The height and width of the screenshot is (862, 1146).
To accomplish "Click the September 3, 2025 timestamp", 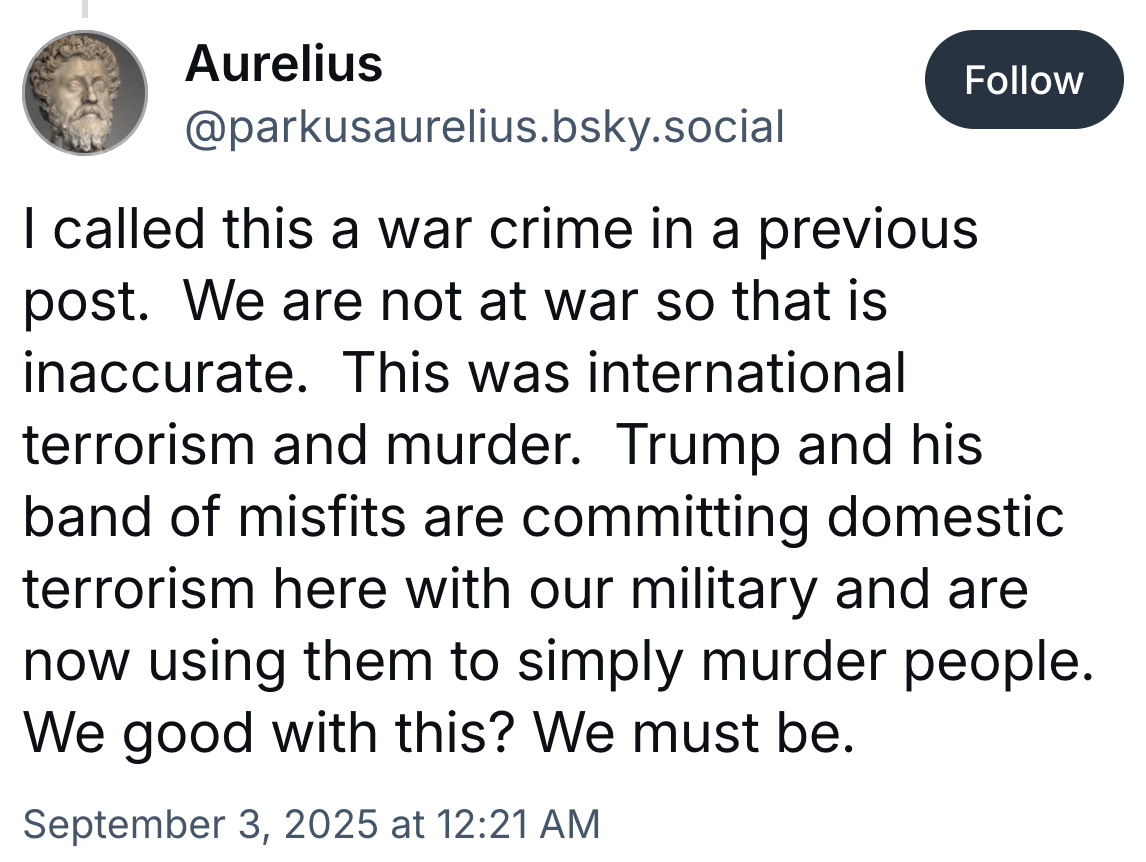I will (200, 825).
